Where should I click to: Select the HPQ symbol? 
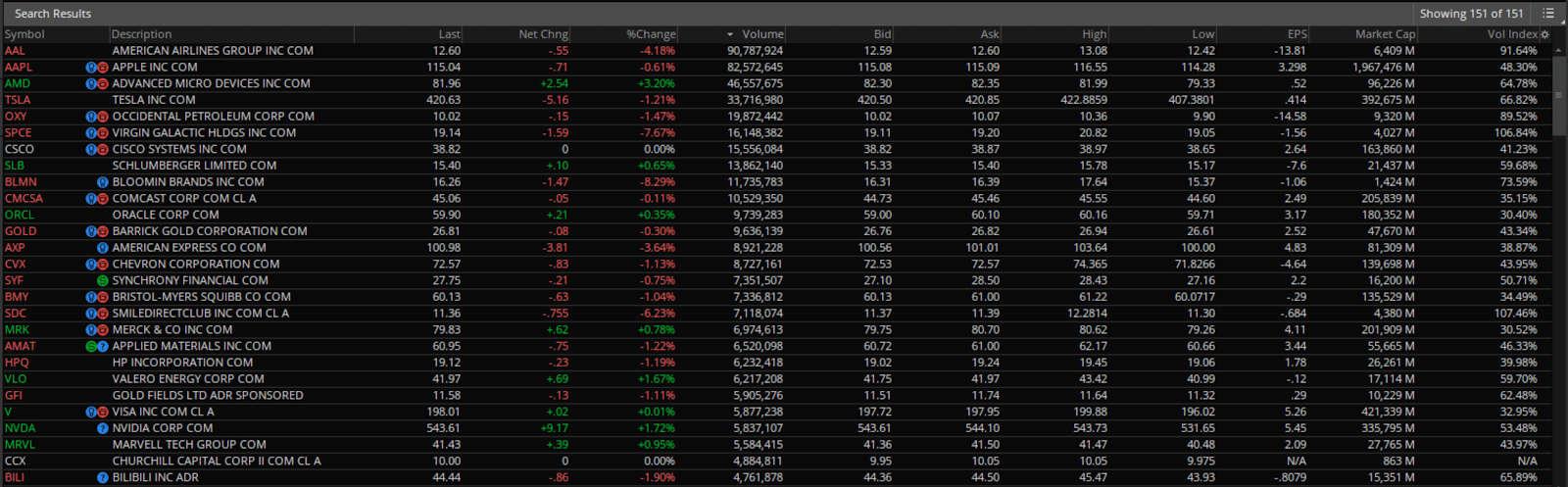[17, 363]
